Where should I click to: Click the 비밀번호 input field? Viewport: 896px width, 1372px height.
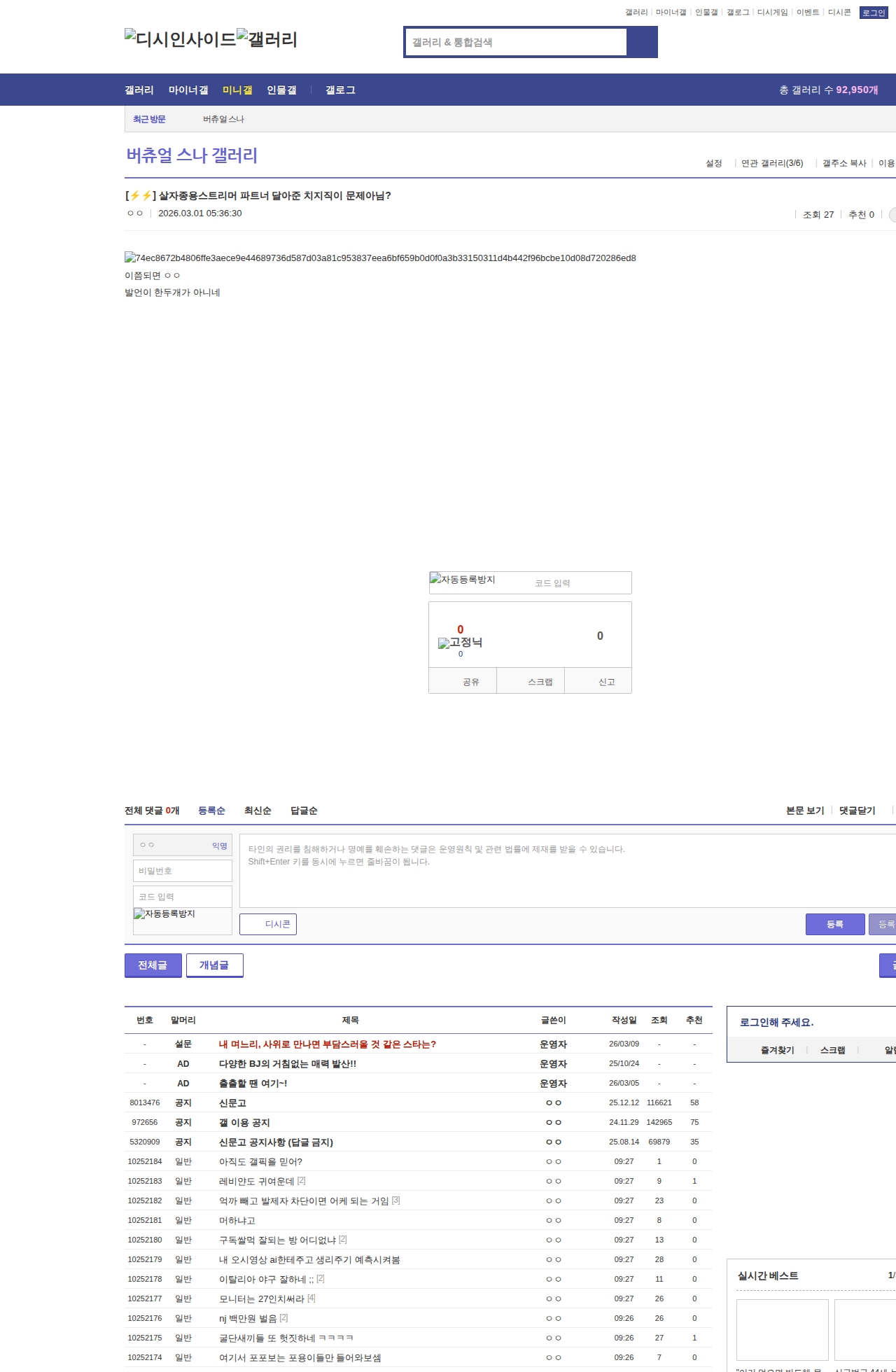point(183,871)
